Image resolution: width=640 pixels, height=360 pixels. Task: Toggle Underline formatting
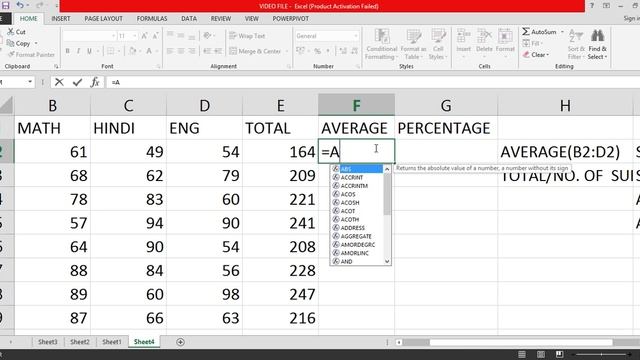[89, 51]
